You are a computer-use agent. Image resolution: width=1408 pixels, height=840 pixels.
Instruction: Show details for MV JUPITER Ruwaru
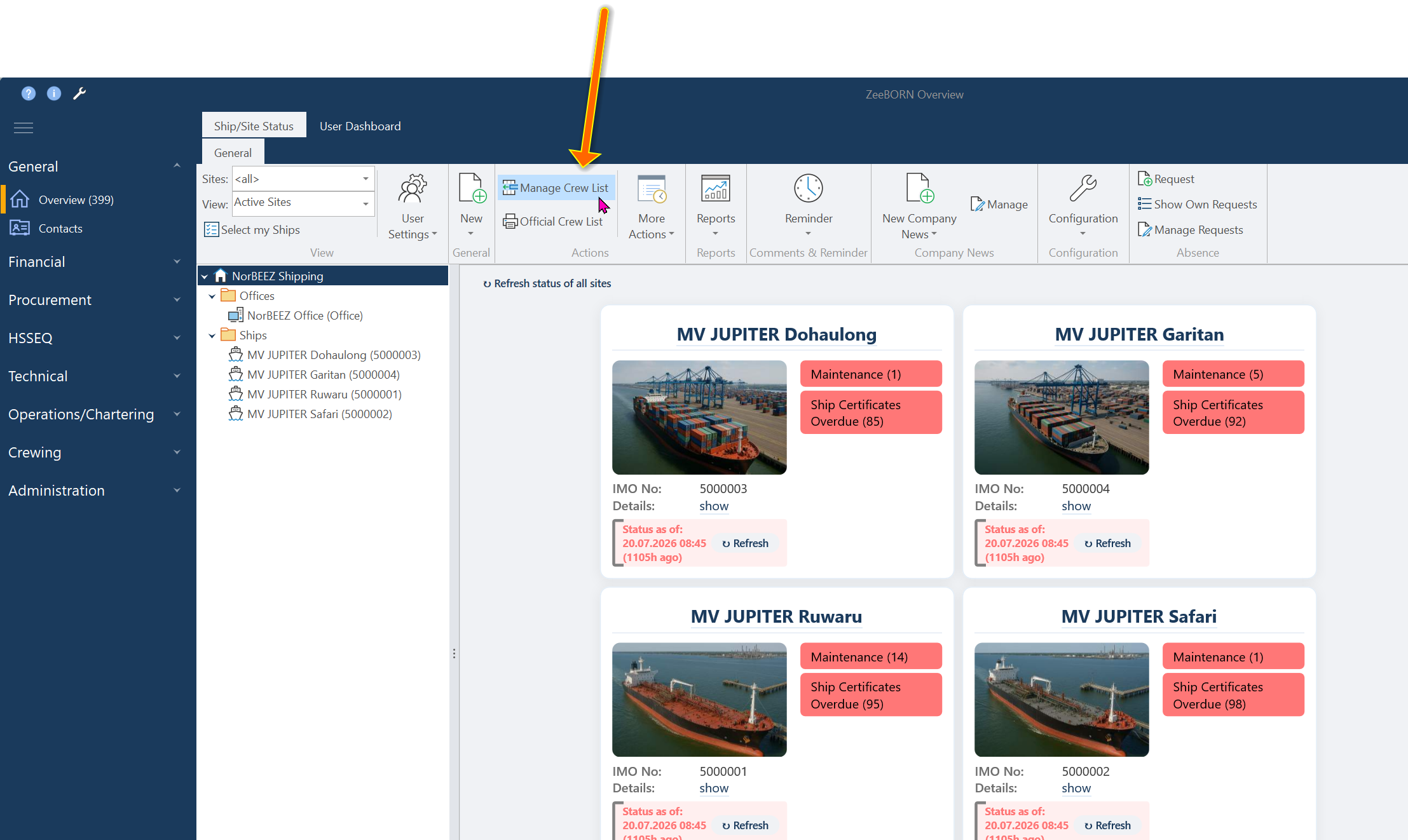pyautogui.click(x=714, y=789)
